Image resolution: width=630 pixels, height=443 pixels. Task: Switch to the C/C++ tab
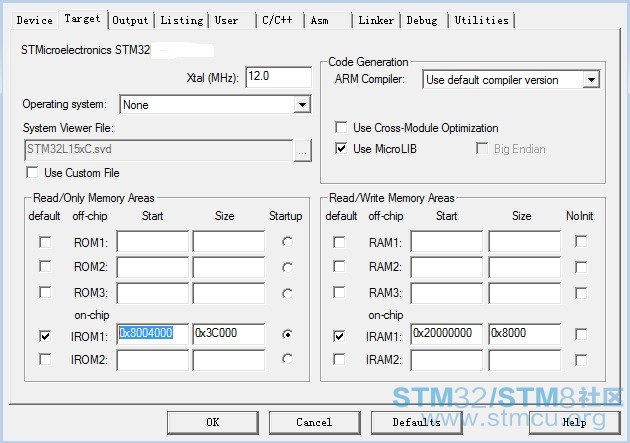(279, 20)
